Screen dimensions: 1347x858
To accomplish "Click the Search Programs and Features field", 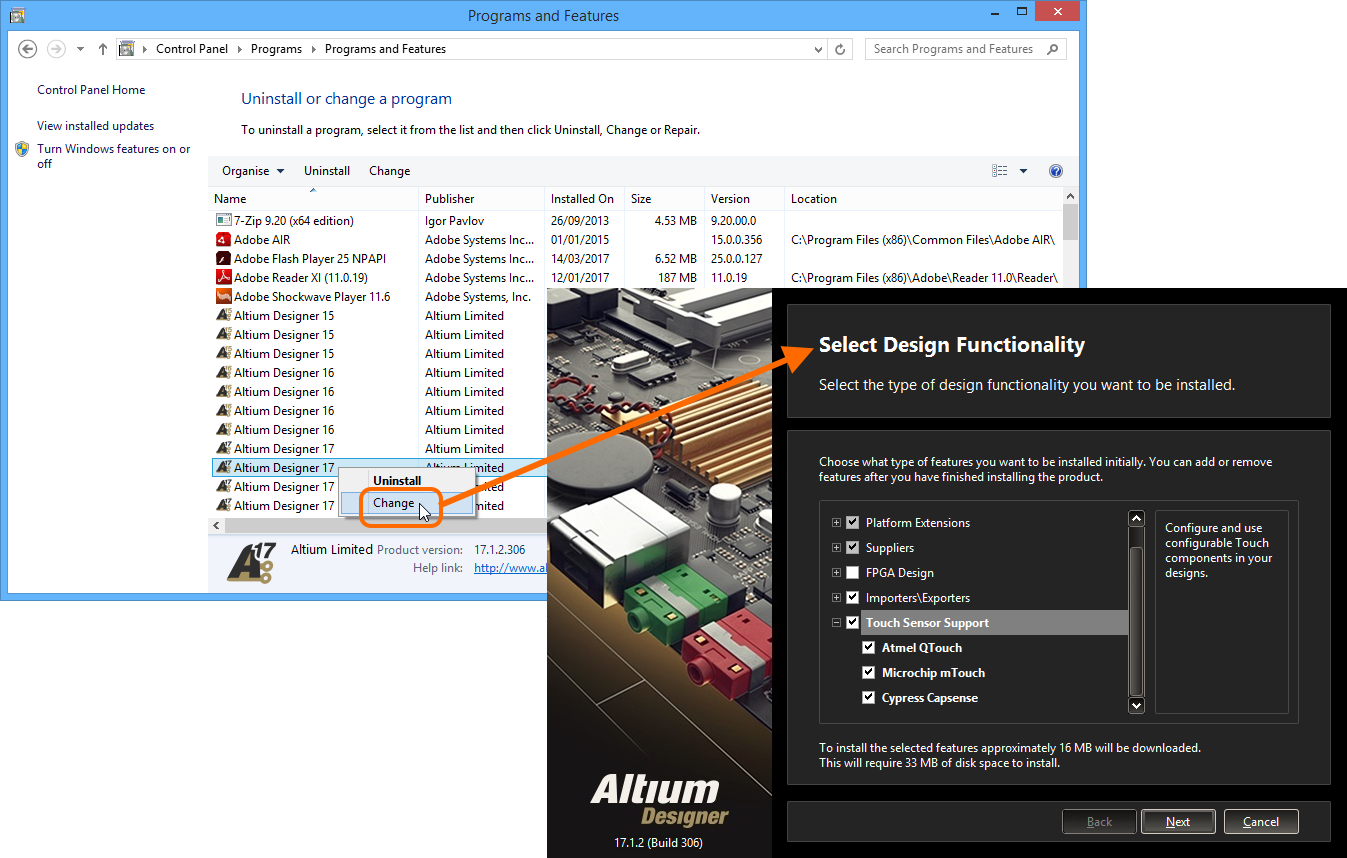I will pyautogui.click(x=954, y=49).
